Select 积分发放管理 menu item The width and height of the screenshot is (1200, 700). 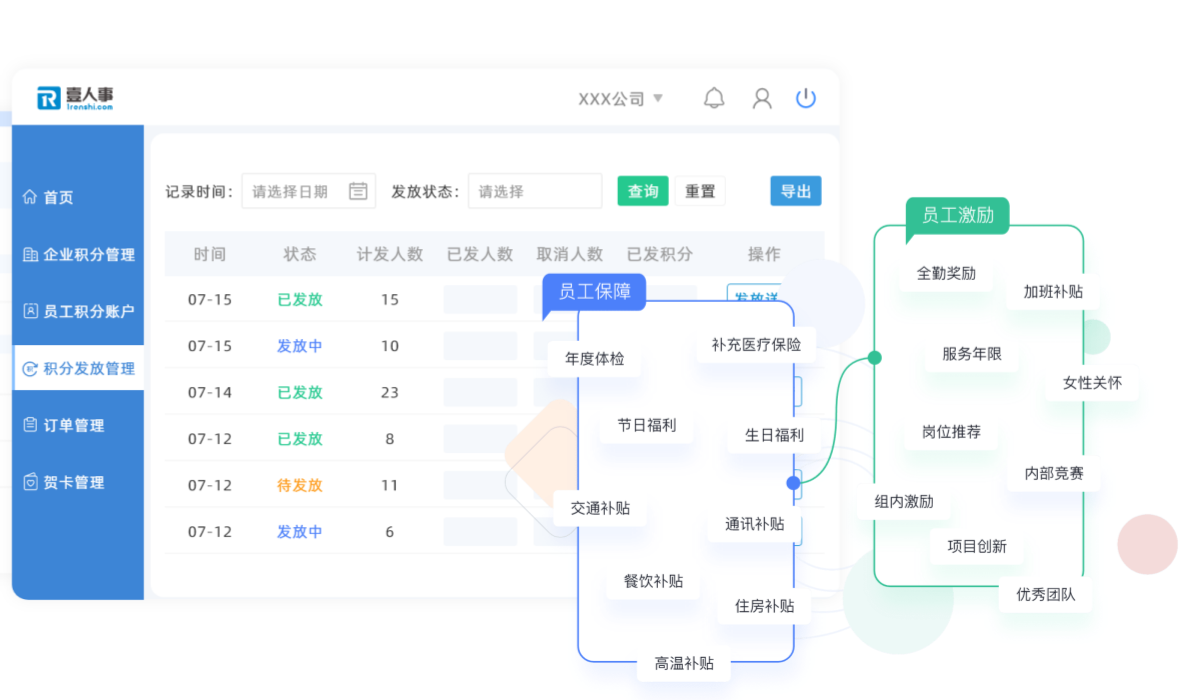point(78,368)
